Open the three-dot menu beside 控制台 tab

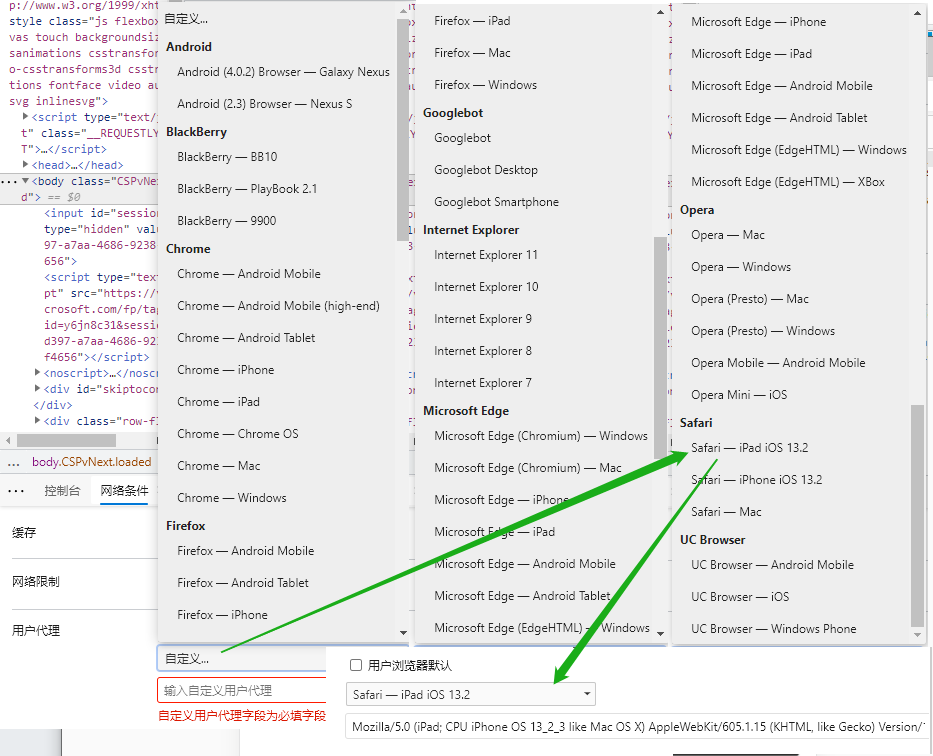16,491
